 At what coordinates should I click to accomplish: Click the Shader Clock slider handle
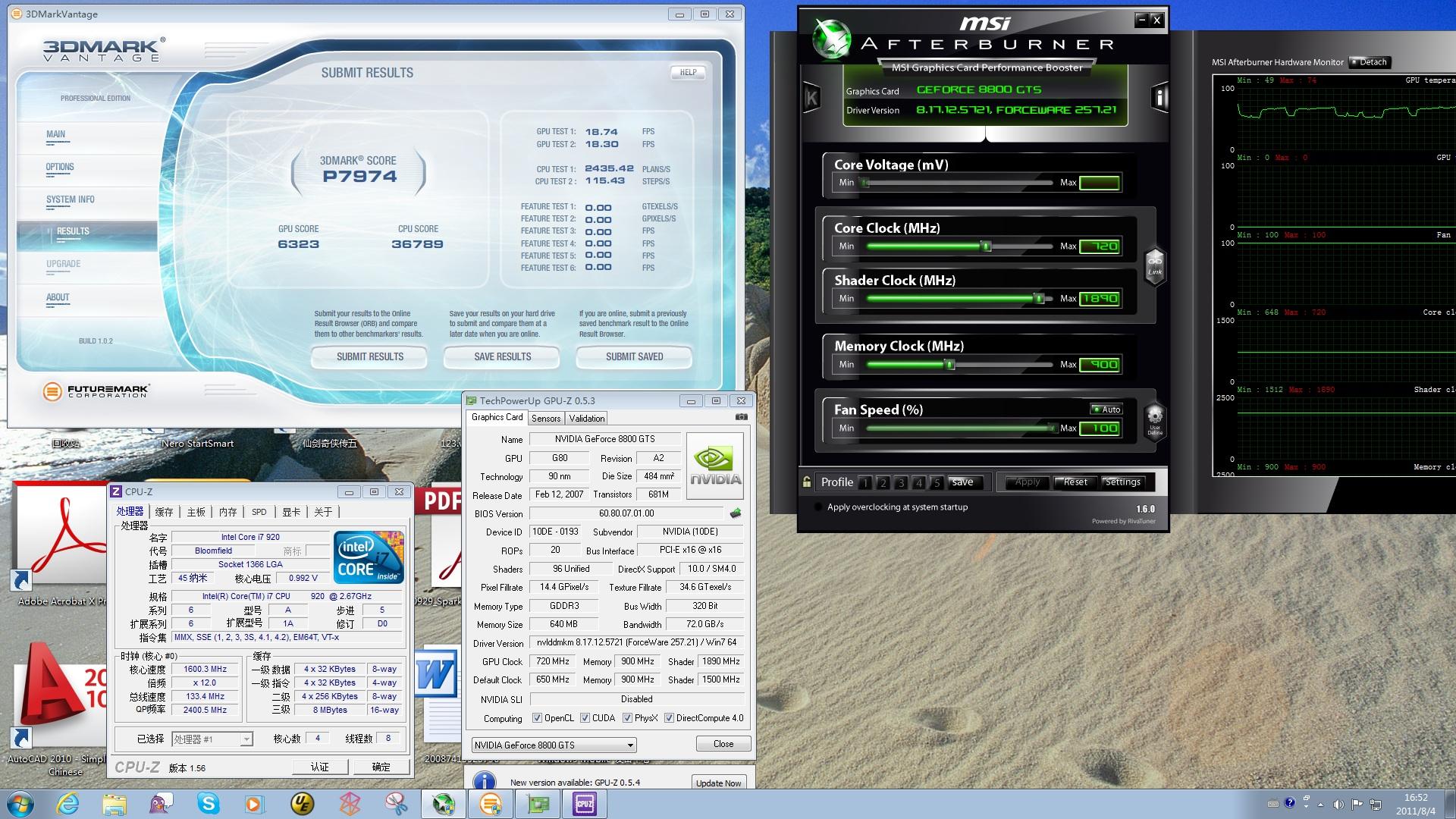tap(1039, 299)
